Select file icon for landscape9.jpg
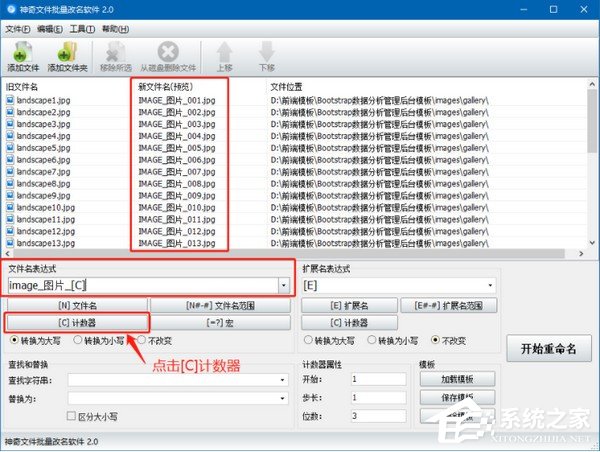This screenshot has height=452, width=600. (10, 195)
